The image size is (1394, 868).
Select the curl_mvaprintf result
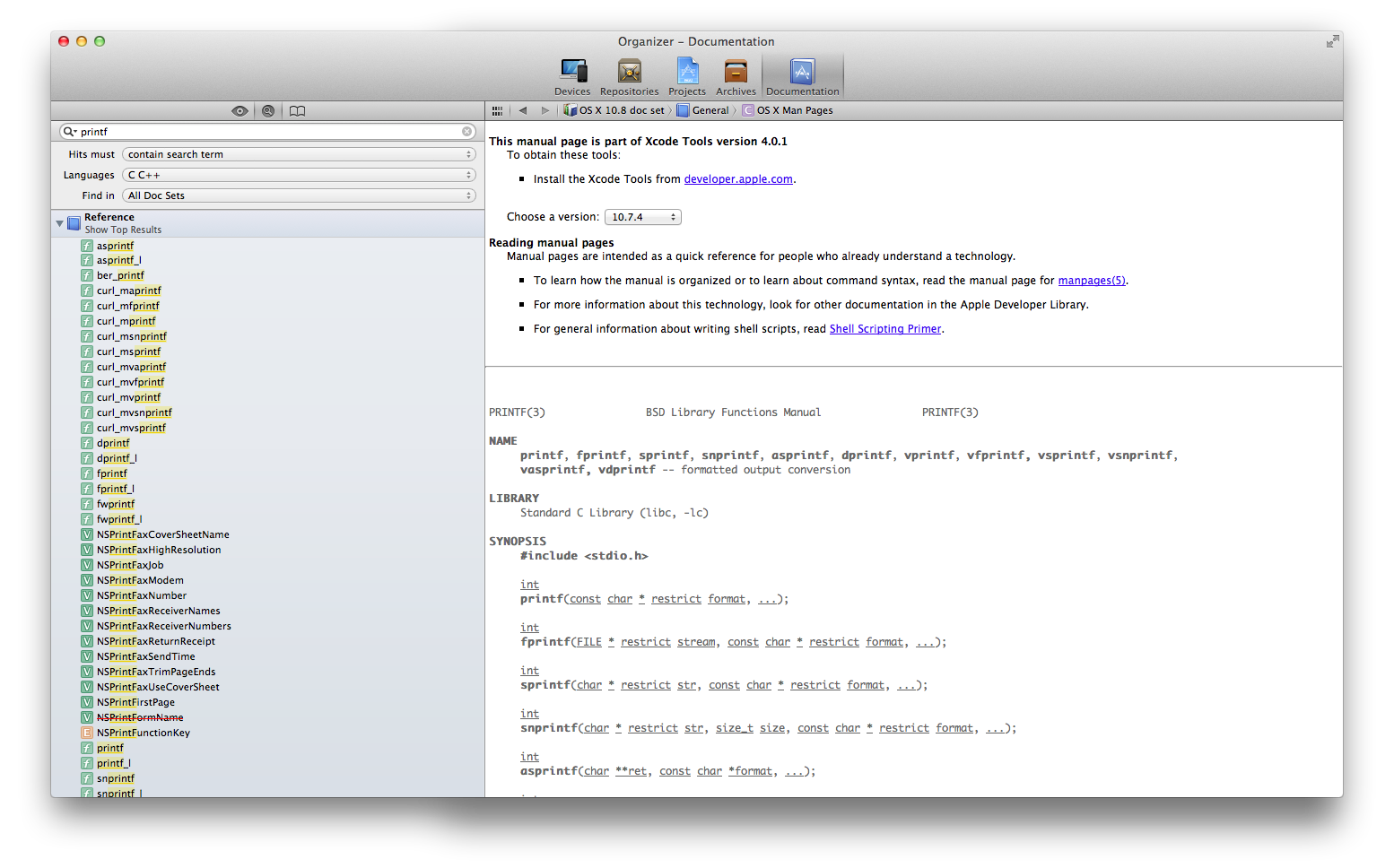tap(132, 367)
